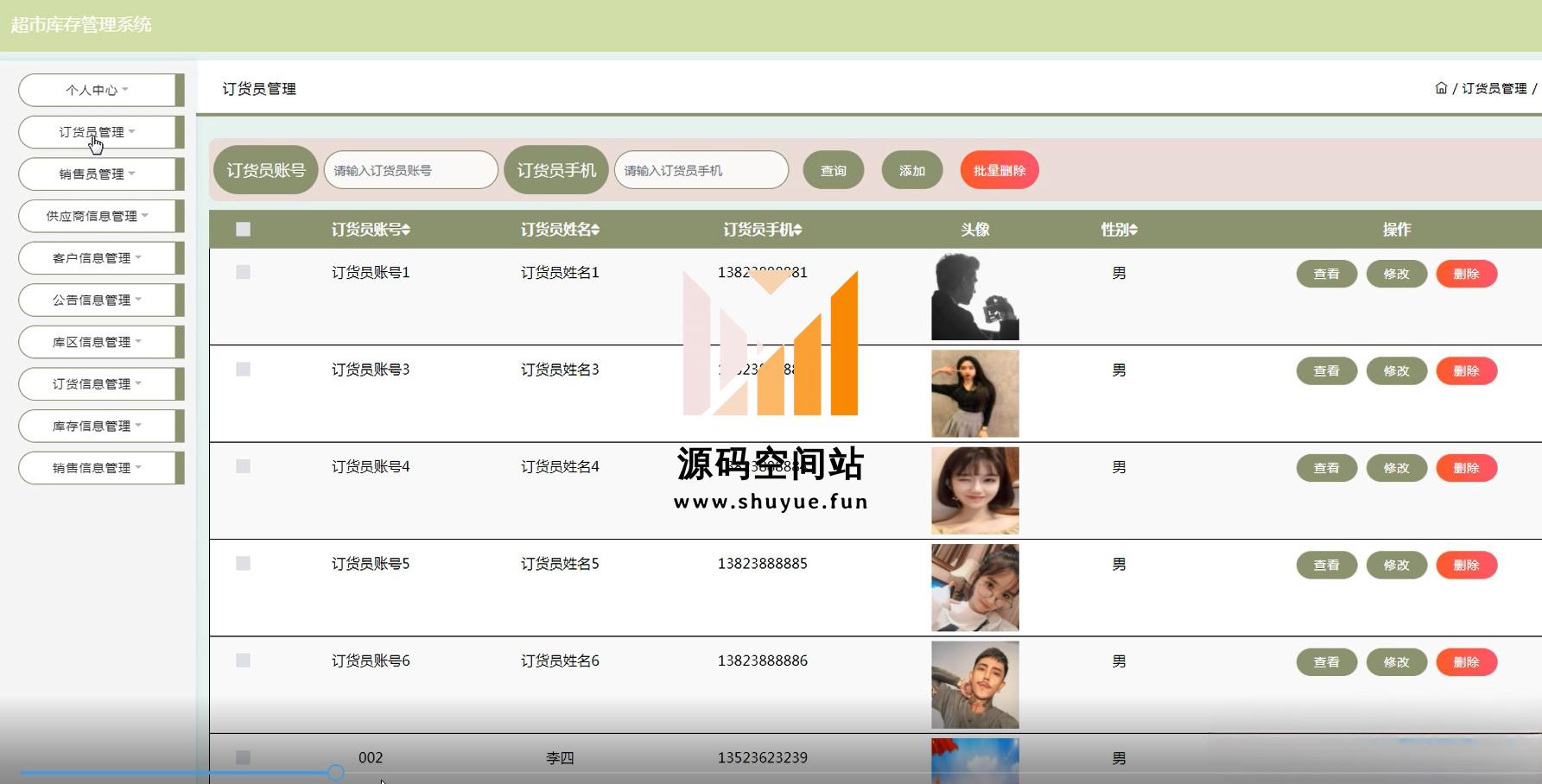Image resolution: width=1542 pixels, height=784 pixels.
Task: Sort by 性别 column arrows
Action: pos(1133,230)
